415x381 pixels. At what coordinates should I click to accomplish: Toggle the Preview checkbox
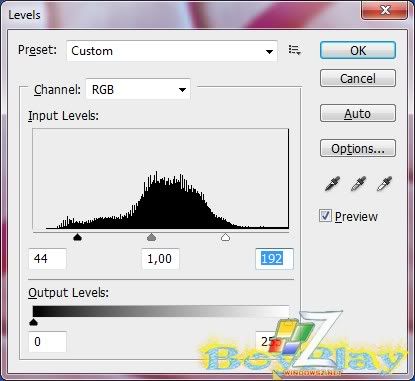[x=325, y=216]
